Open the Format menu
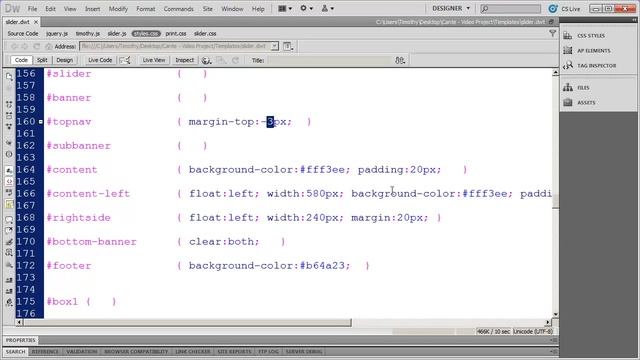 coord(145,9)
